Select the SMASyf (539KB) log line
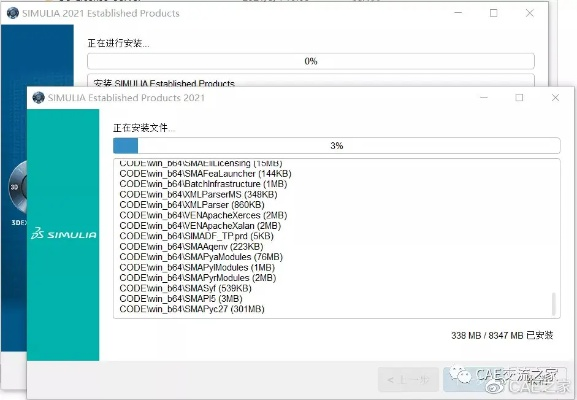 click(185, 288)
